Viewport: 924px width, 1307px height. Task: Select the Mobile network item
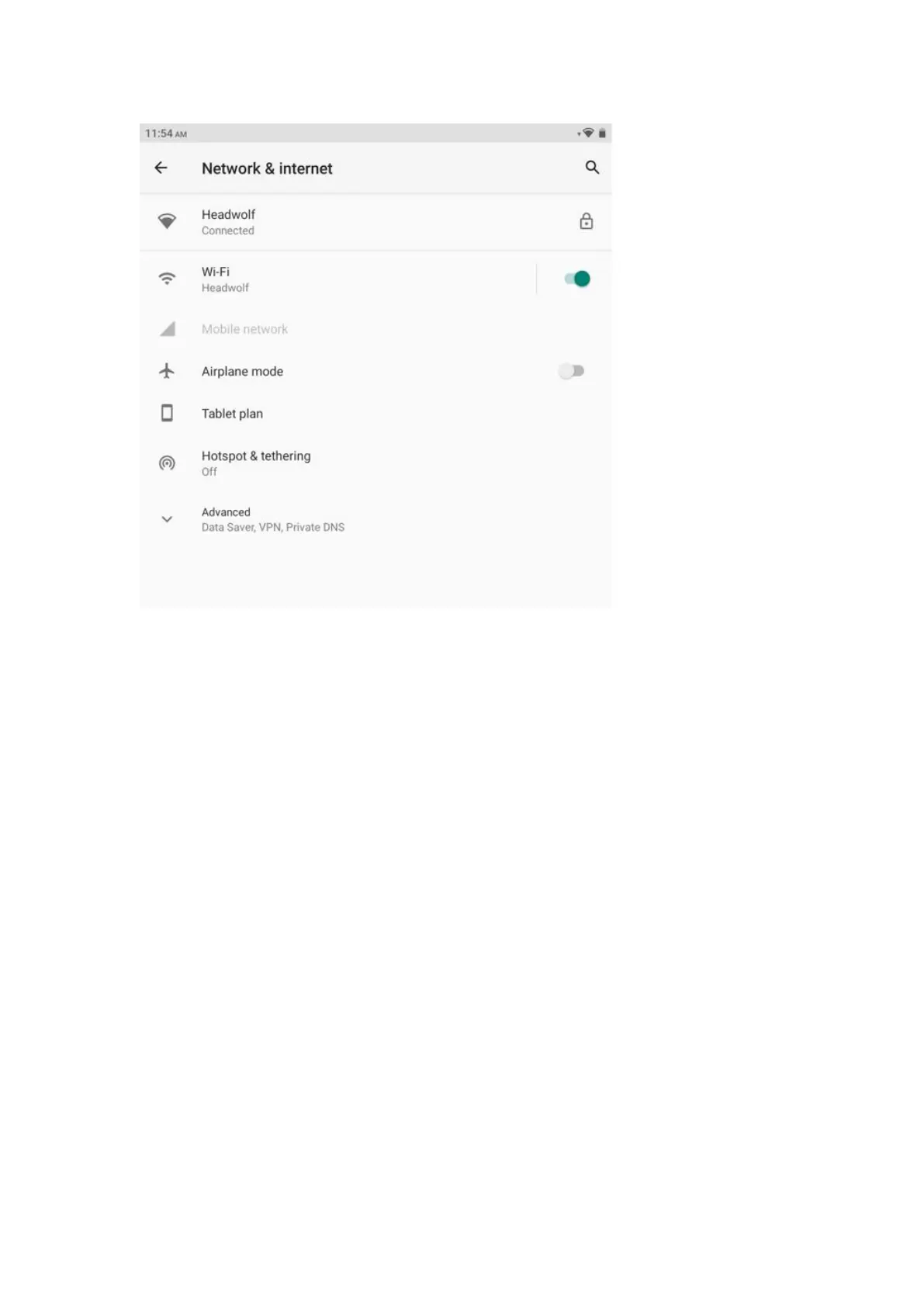(375, 329)
